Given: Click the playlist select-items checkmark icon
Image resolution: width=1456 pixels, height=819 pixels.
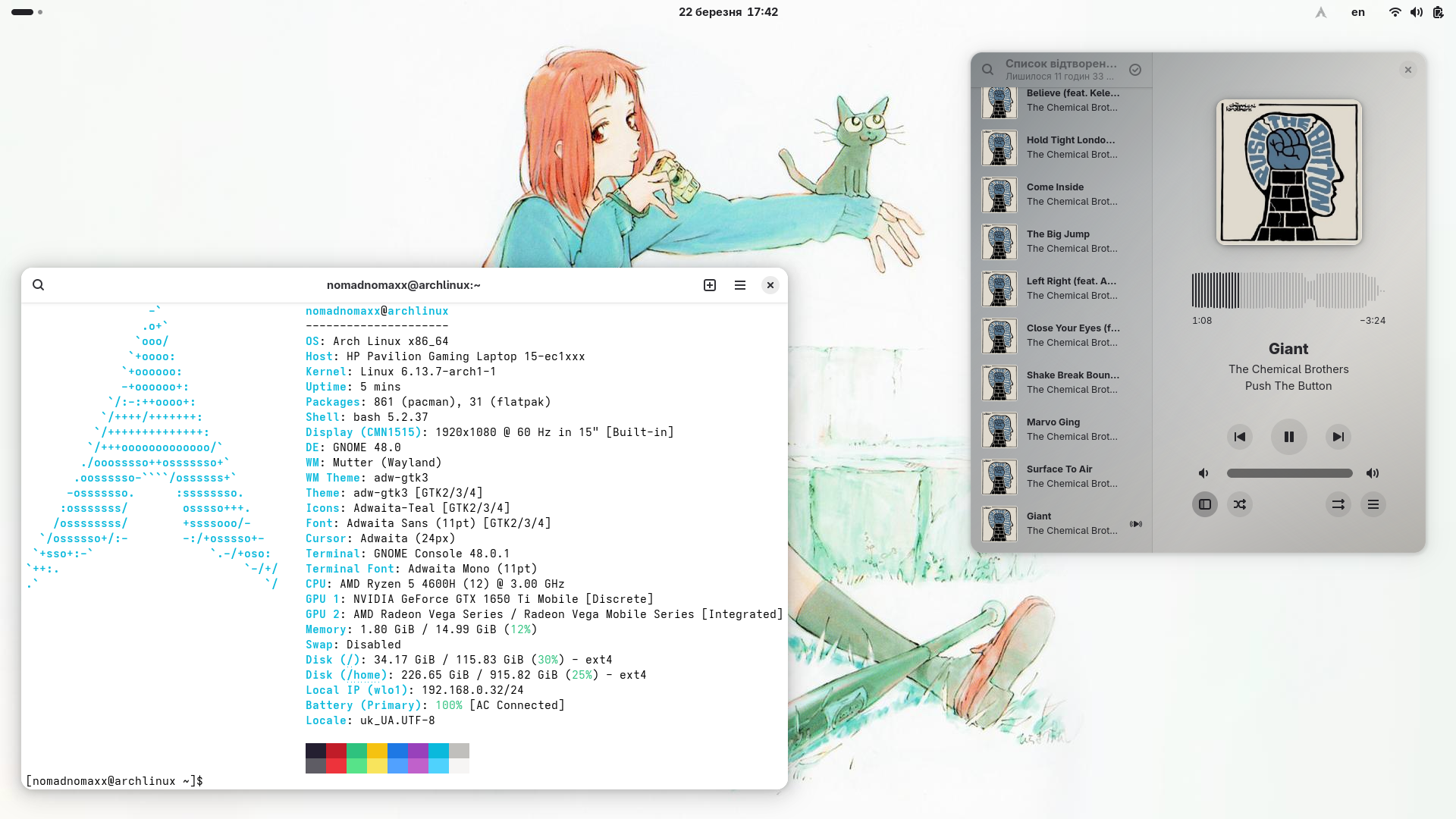Looking at the screenshot, I should click(x=1135, y=70).
